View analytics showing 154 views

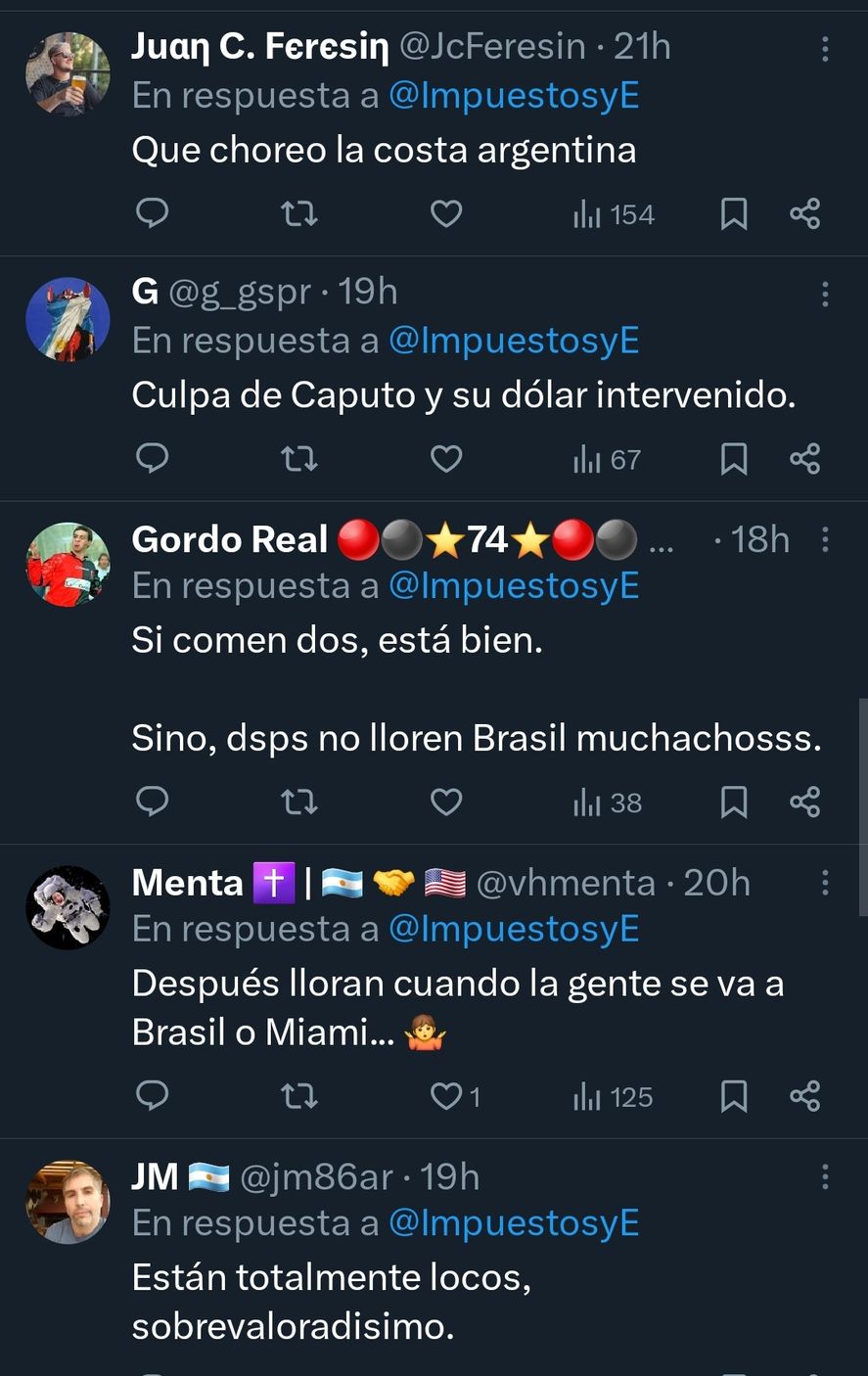pyautogui.click(x=614, y=214)
